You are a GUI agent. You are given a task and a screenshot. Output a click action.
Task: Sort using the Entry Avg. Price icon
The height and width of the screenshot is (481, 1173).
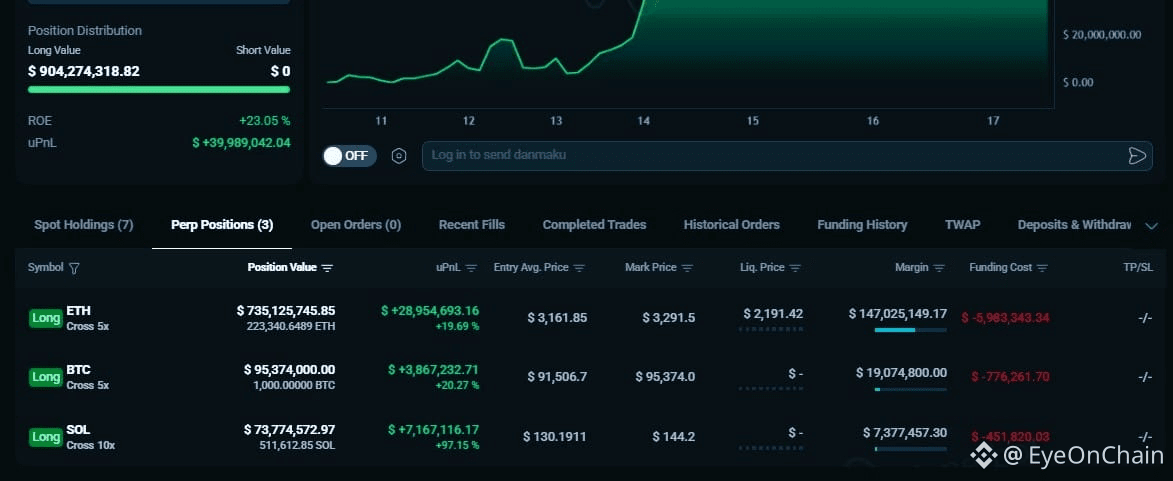(579, 268)
